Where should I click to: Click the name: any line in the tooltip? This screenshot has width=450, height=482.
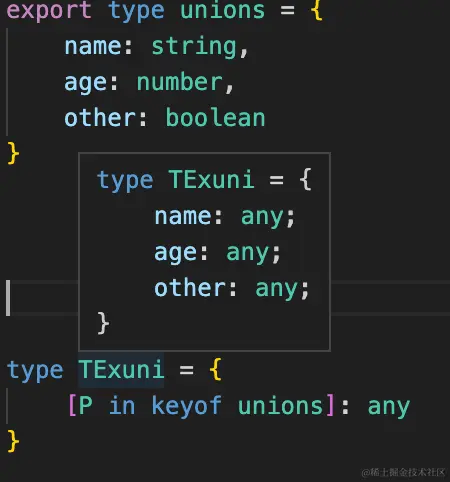click(225, 217)
